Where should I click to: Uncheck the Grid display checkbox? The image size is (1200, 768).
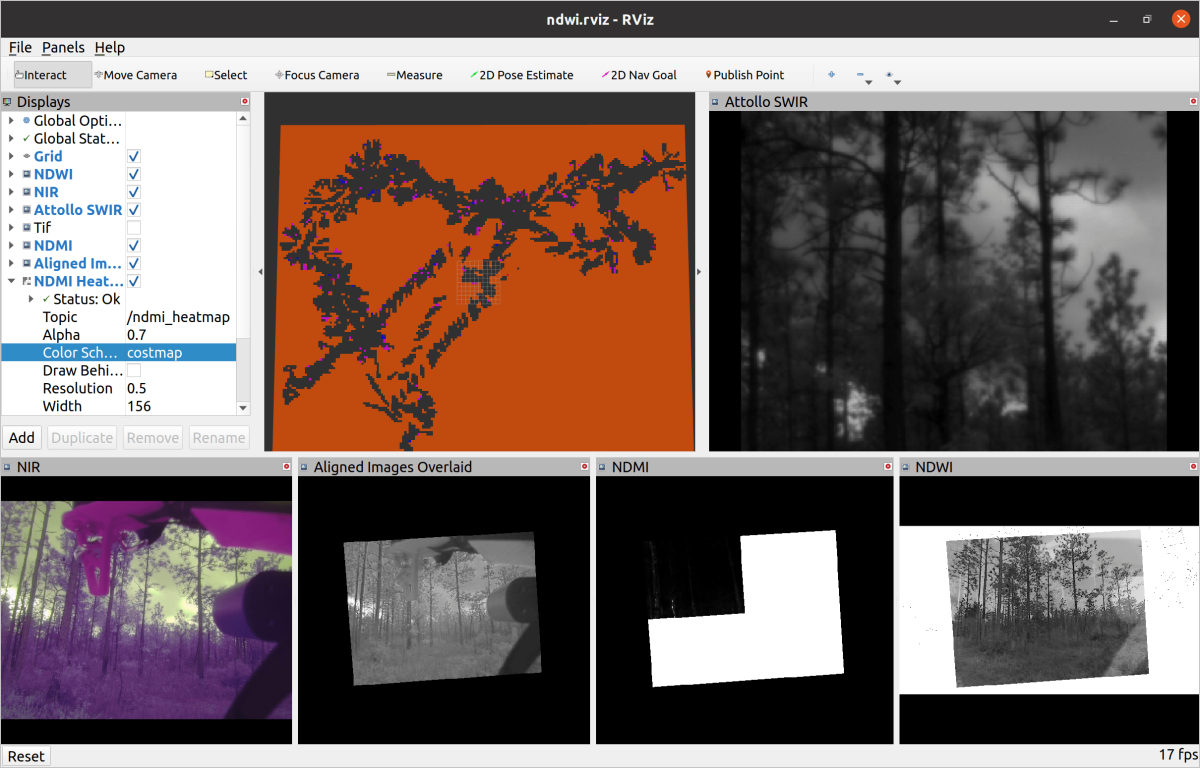(134, 157)
